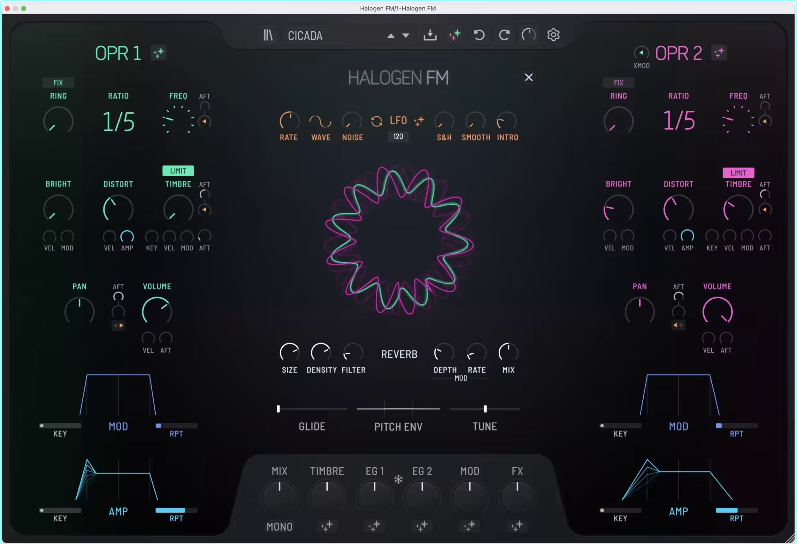This screenshot has height=544, width=797.
Task: Open settings gear icon
Action: tap(554, 35)
